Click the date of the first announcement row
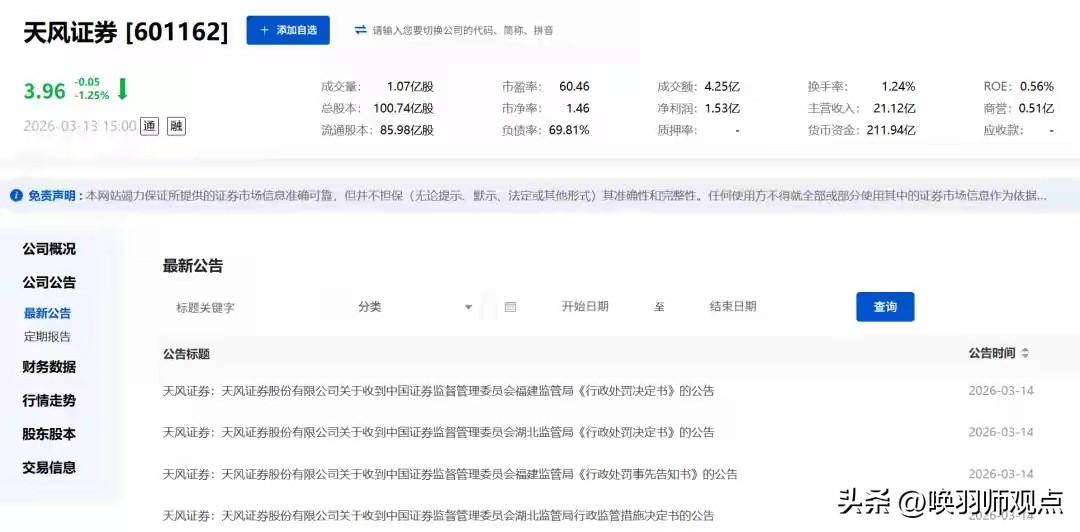This screenshot has width=1080, height=532. pos(1001,391)
